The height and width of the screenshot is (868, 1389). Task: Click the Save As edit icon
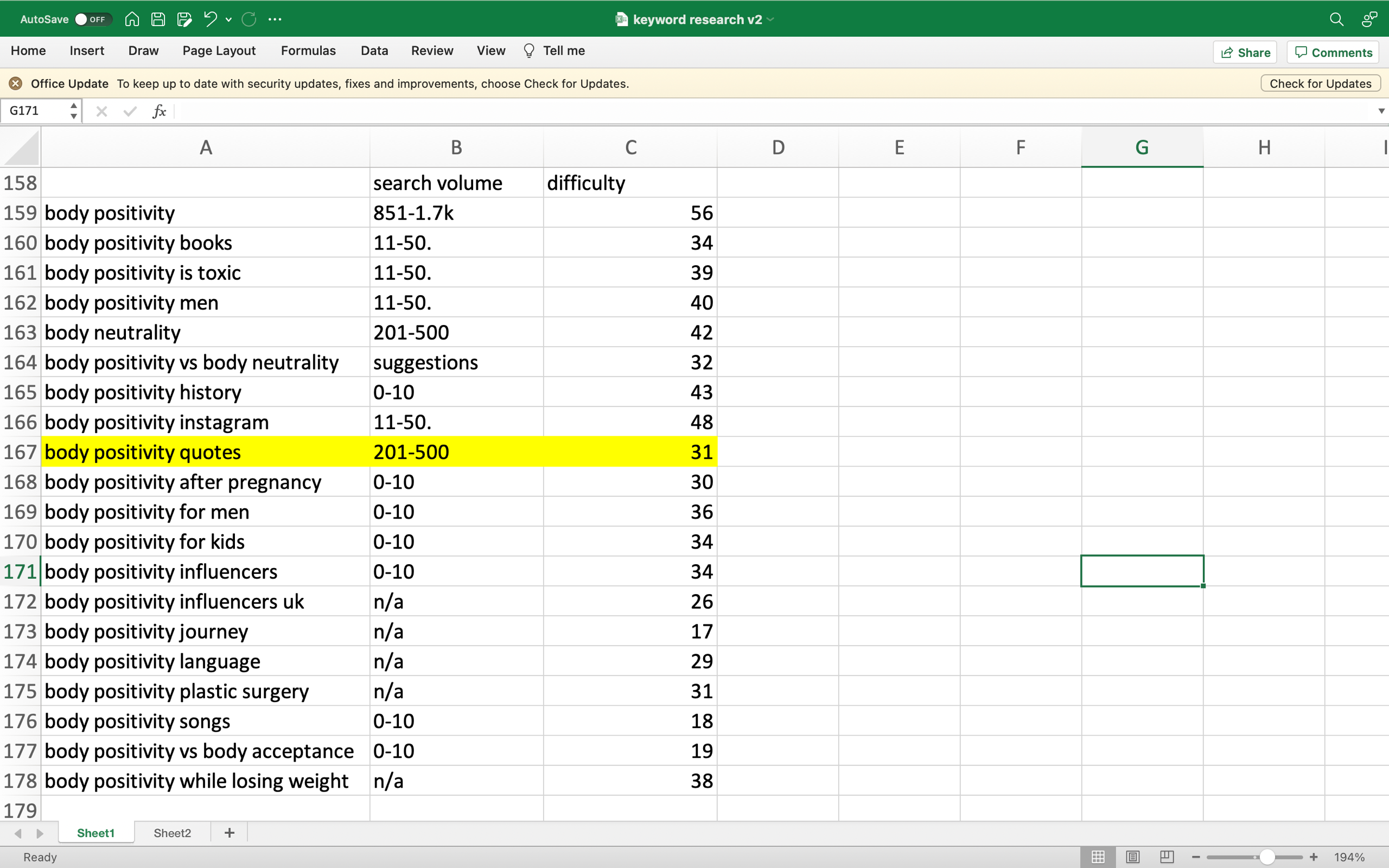click(x=184, y=19)
